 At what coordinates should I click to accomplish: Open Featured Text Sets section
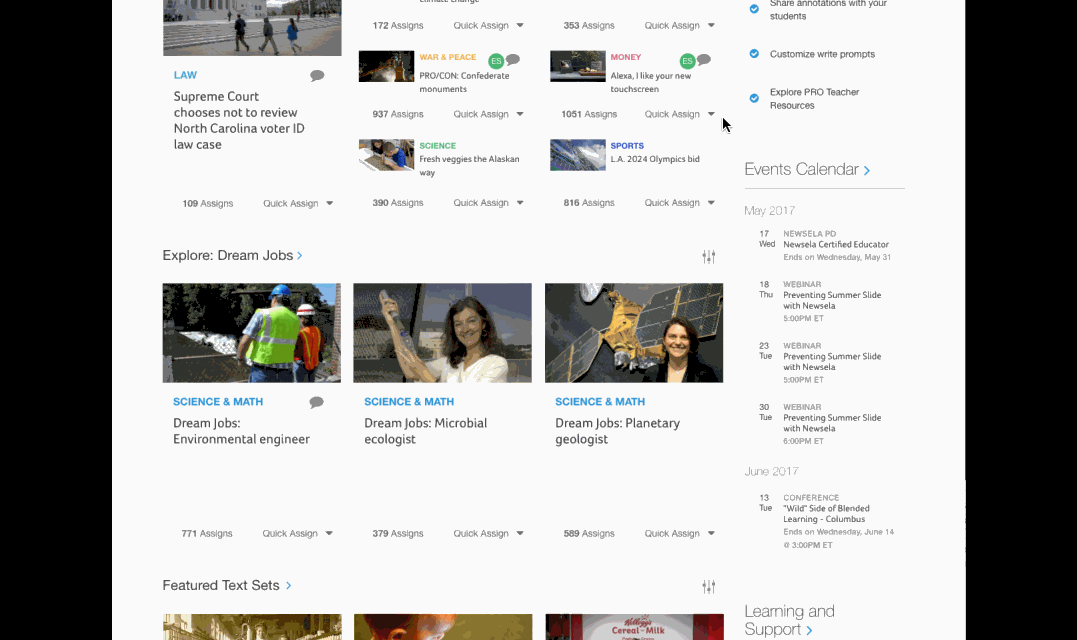coord(227,586)
